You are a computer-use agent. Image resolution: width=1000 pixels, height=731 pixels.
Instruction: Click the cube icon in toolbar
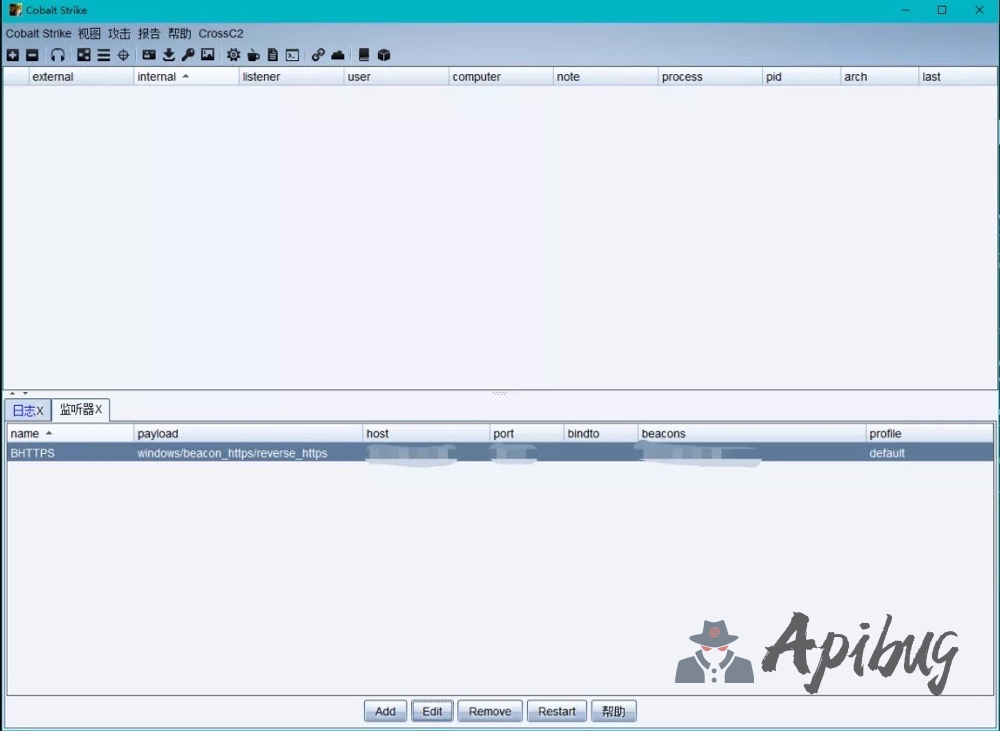[384, 55]
